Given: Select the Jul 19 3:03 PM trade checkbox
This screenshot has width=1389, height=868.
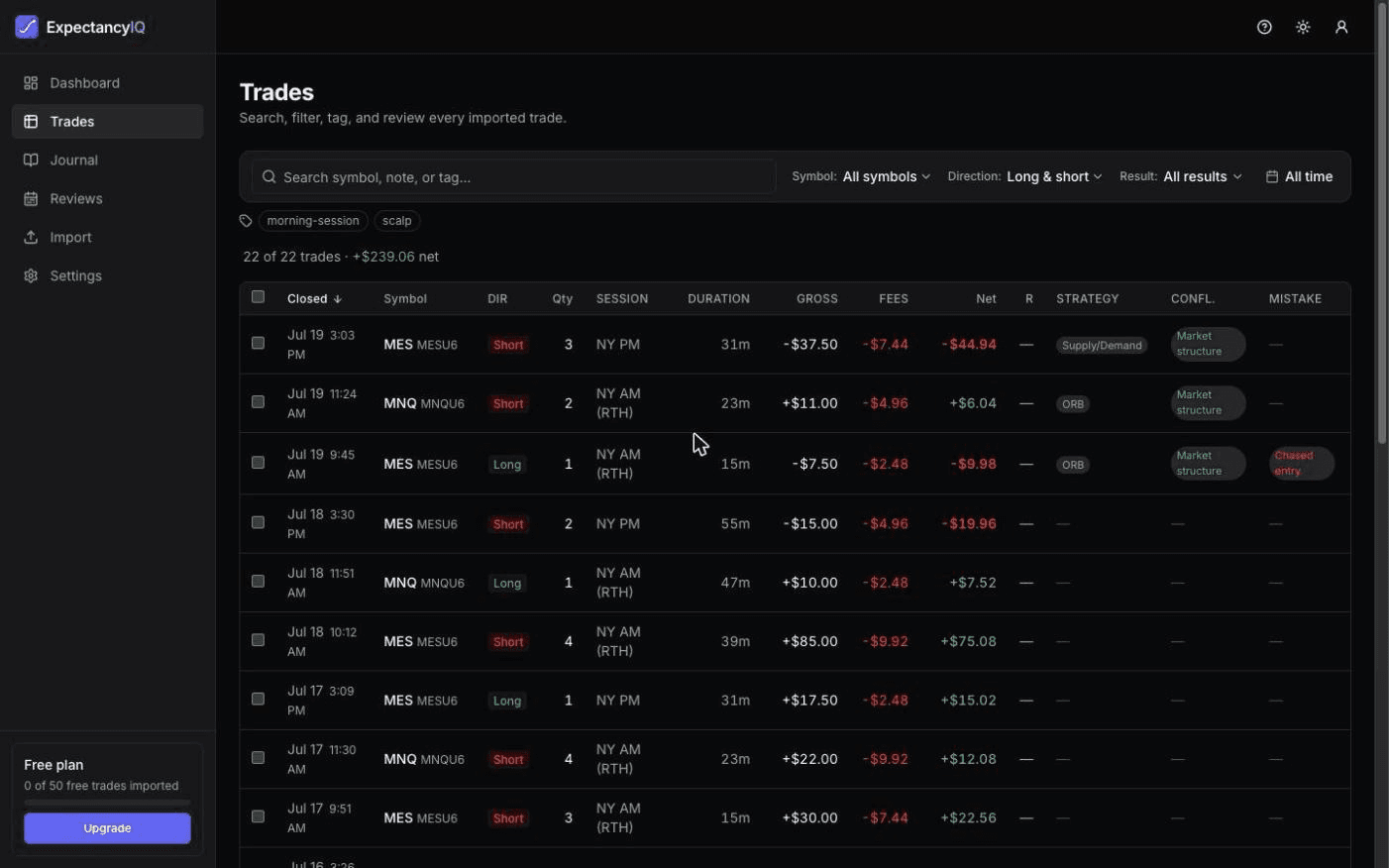Looking at the screenshot, I should coord(258,344).
